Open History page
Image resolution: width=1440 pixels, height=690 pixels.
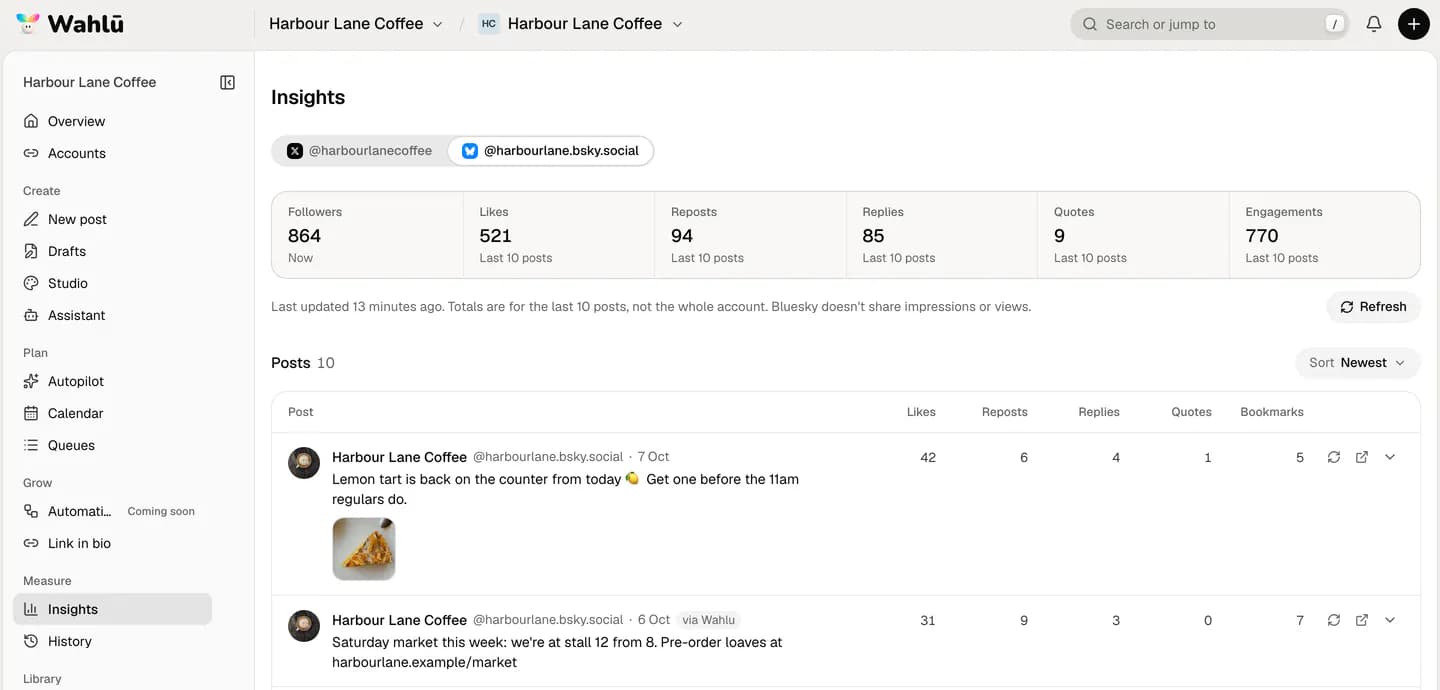point(112,641)
